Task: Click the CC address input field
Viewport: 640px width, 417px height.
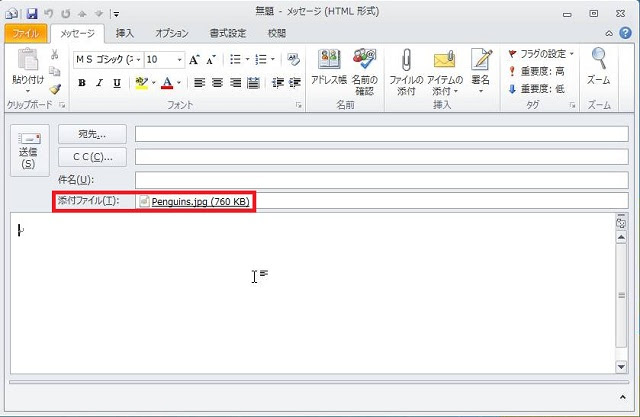Action: click(x=382, y=157)
